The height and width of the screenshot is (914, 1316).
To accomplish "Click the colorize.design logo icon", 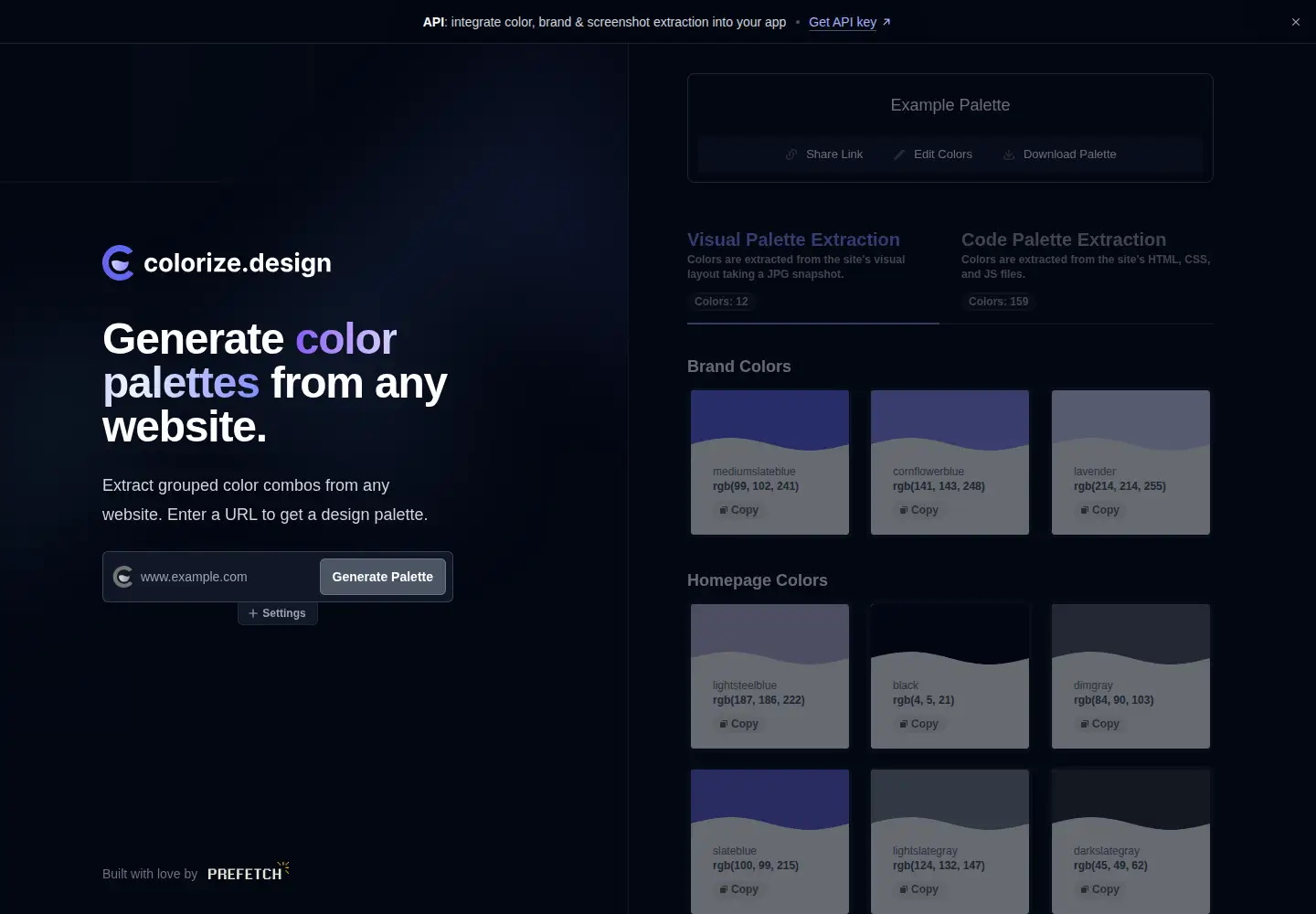I will 118,263.
